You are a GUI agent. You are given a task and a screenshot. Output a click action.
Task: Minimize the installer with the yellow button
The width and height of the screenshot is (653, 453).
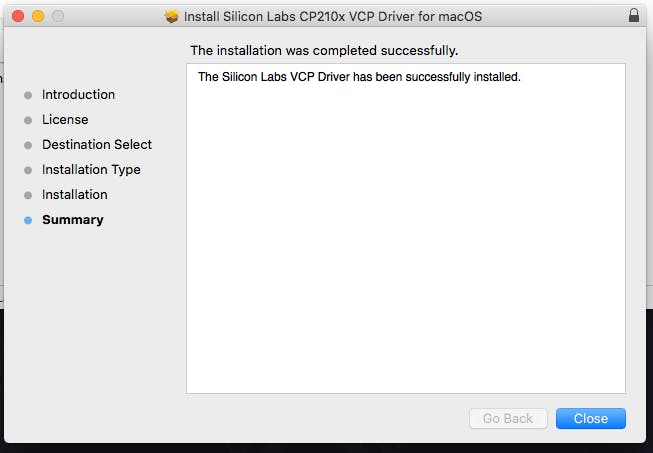(x=38, y=16)
